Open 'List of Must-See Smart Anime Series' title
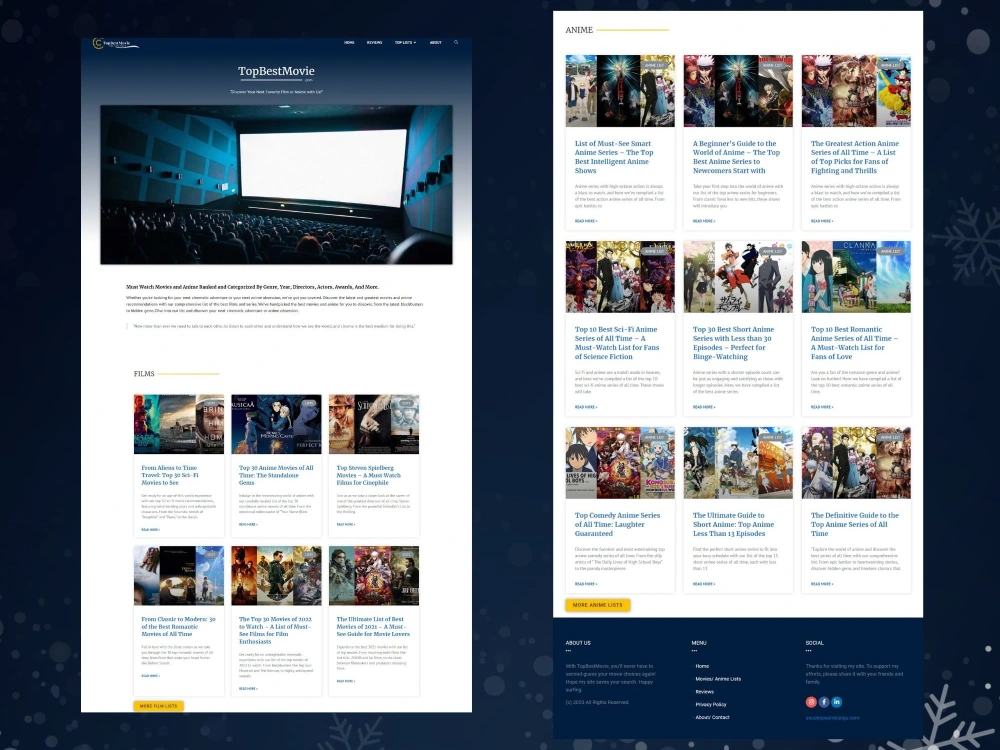 coord(614,157)
